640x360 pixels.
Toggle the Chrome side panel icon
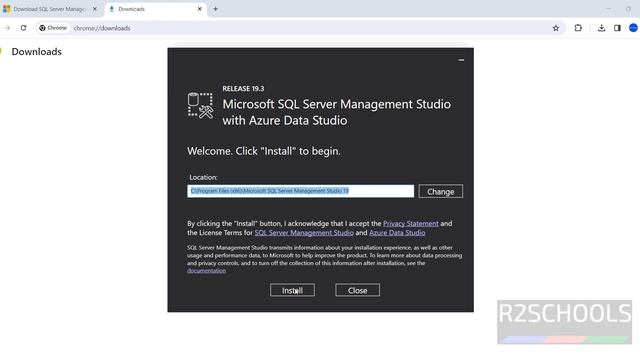point(617,28)
